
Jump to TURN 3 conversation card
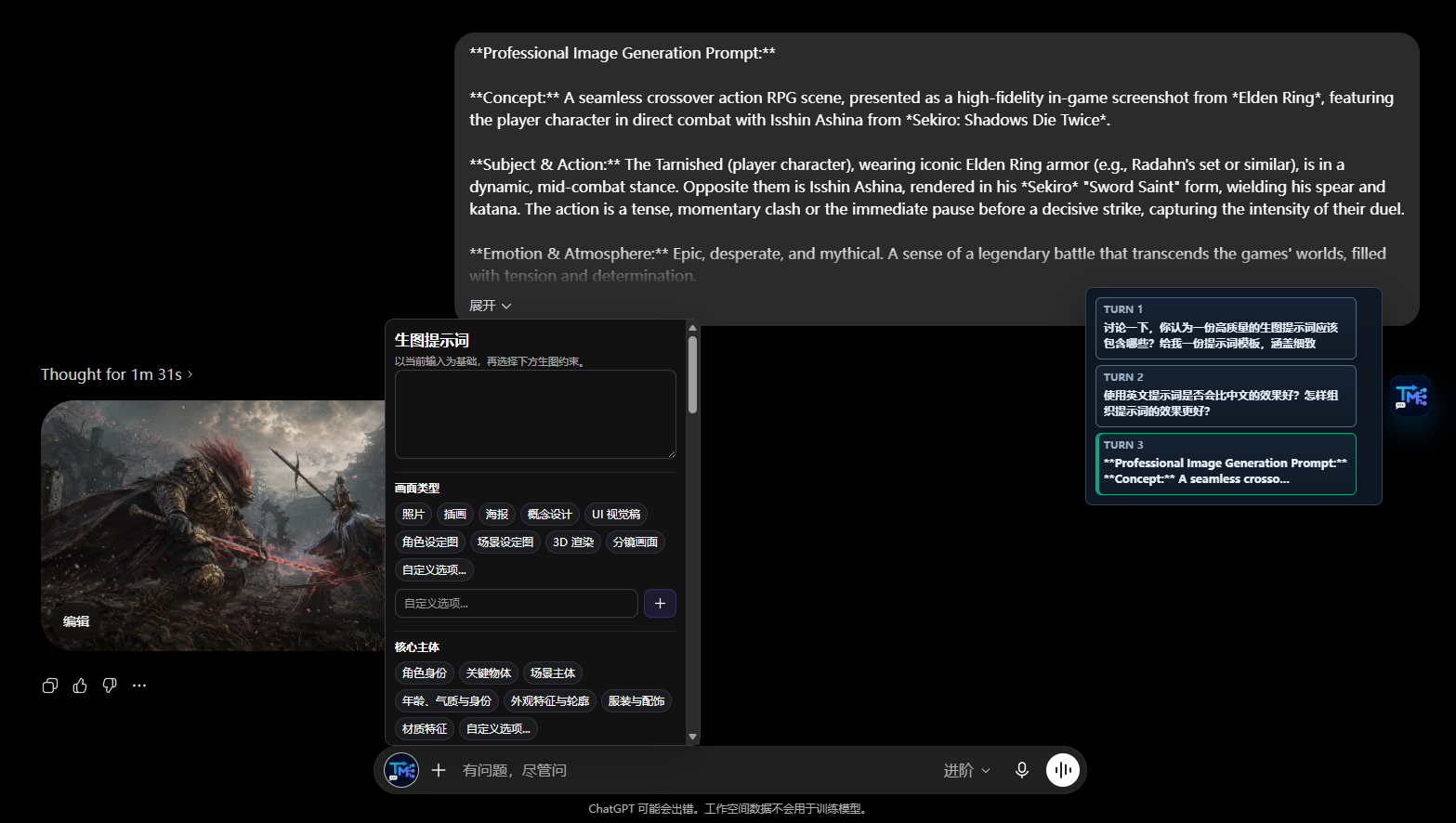[x=1226, y=464]
